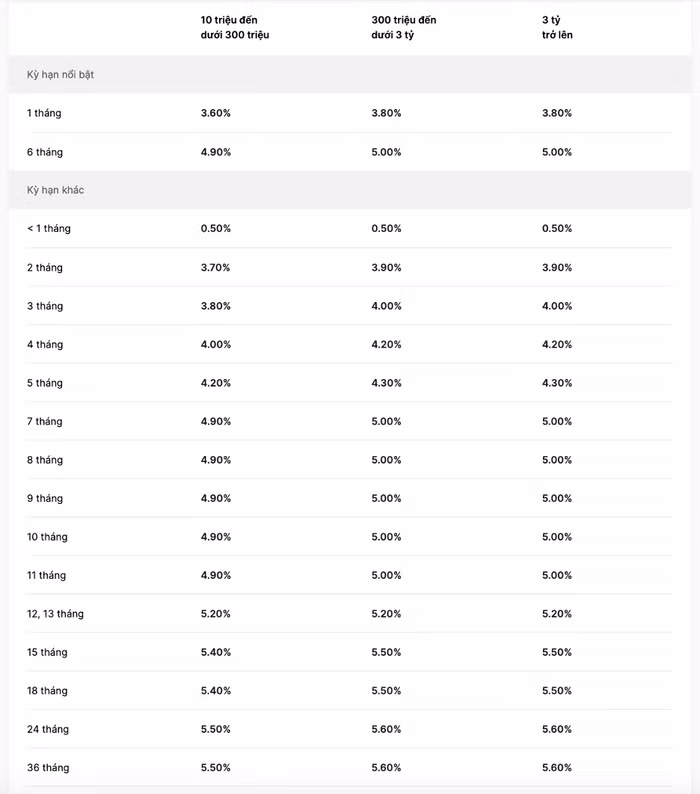The width and height of the screenshot is (700, 794).
Task: Select the "36 tháng" row label
Action: coord(48,768)
